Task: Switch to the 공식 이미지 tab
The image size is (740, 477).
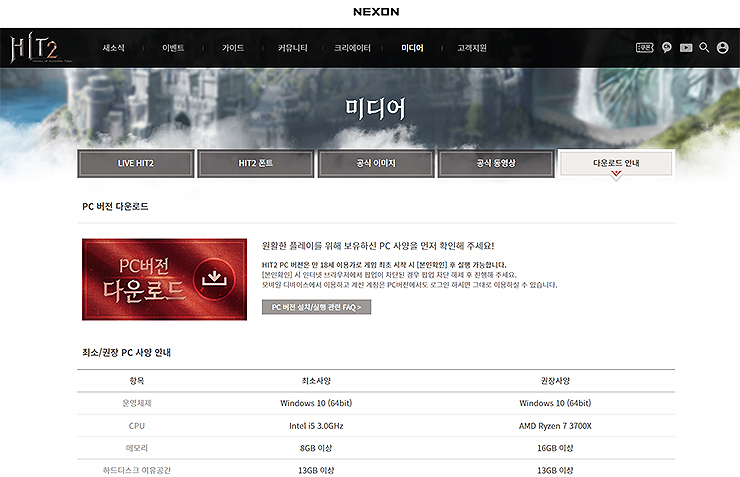Action: 376,163
